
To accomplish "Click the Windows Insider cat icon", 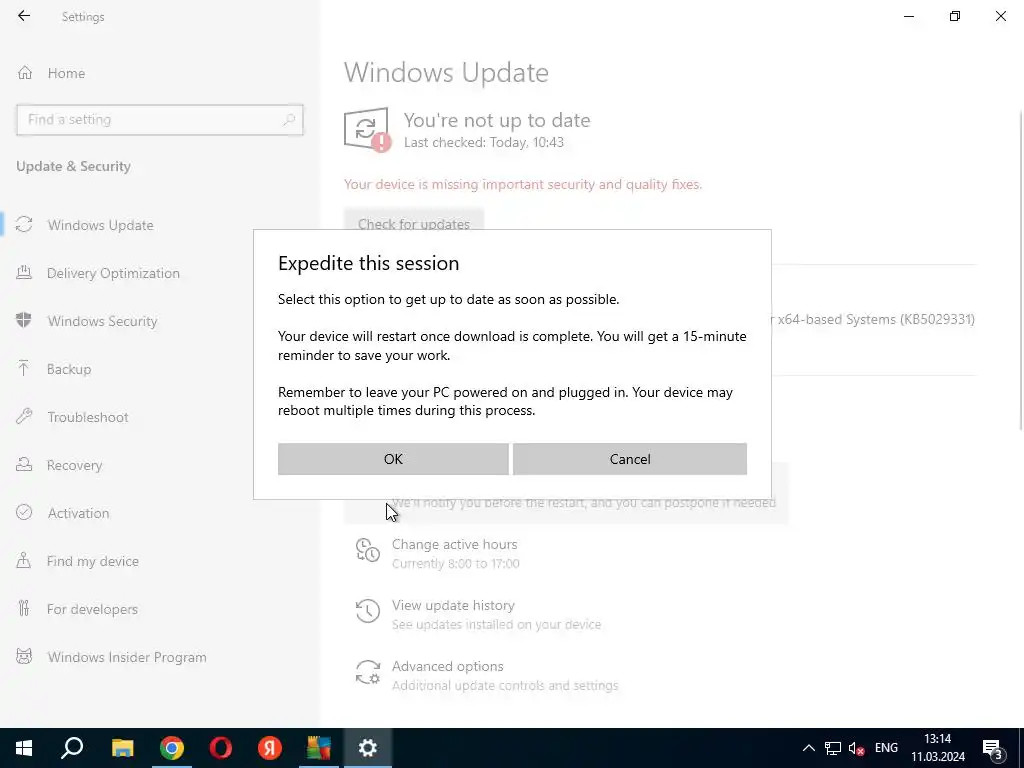I will pos(24,656).
